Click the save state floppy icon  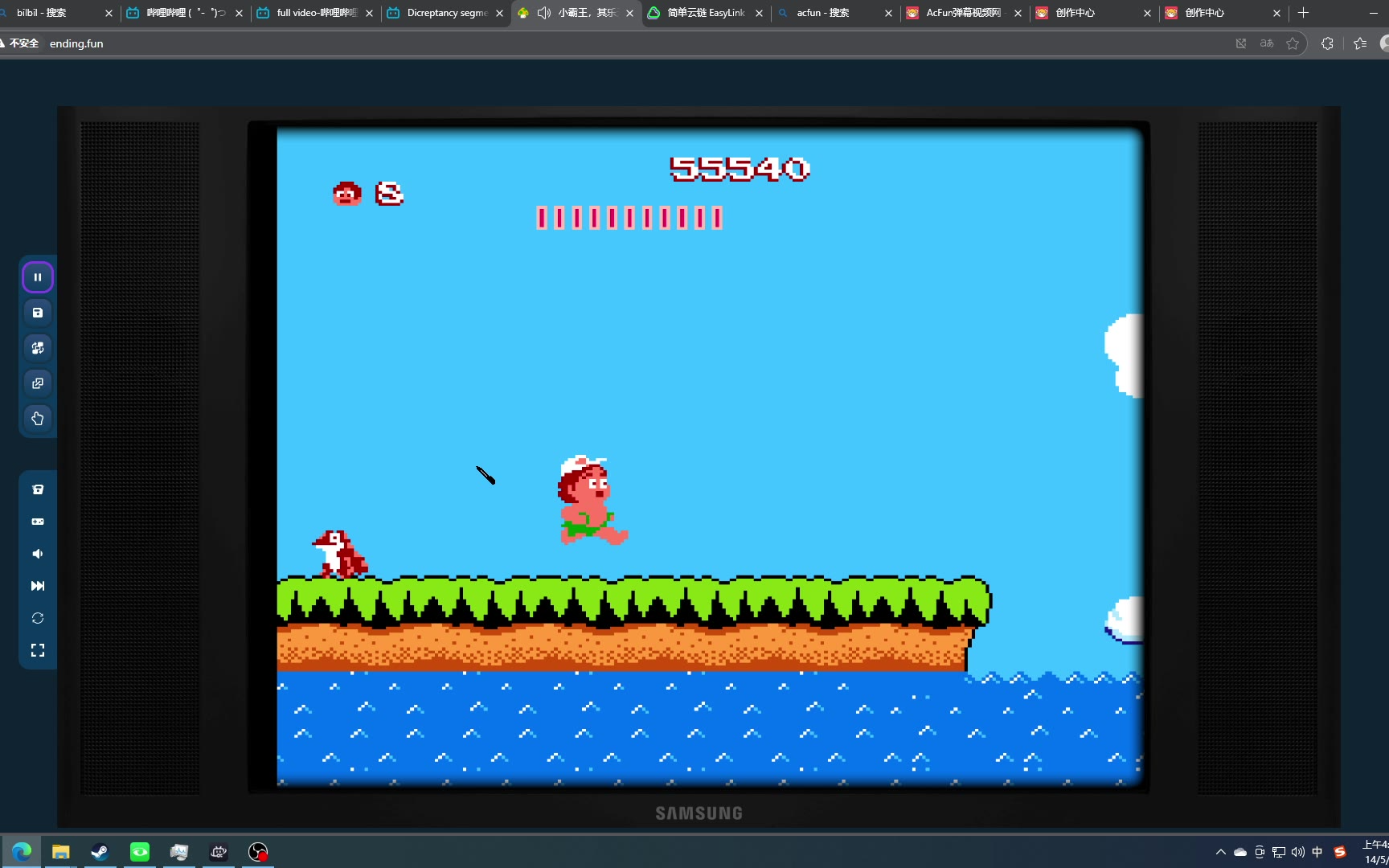38,313
